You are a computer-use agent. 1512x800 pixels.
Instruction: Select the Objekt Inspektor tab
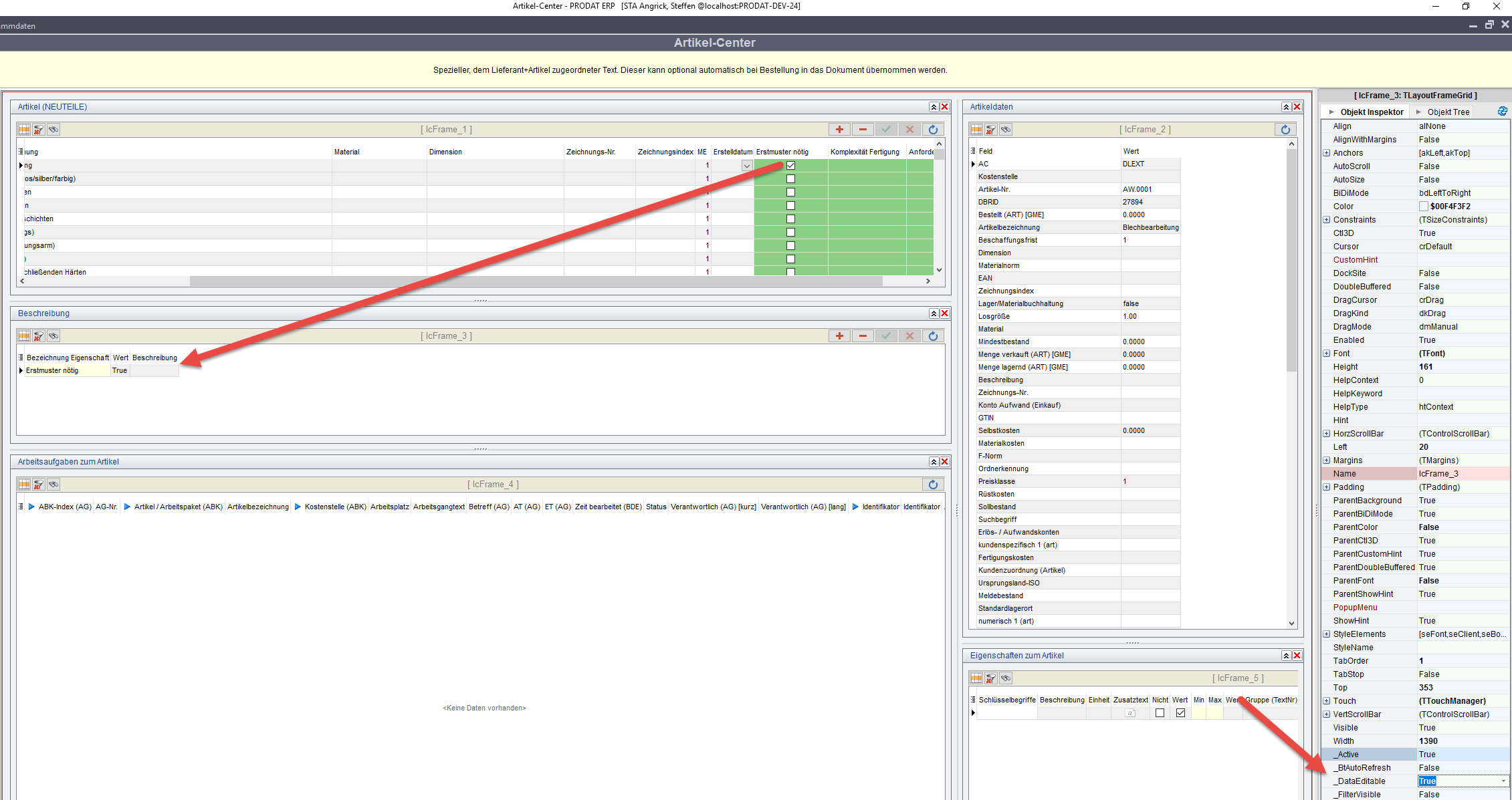coord(1371,112)
